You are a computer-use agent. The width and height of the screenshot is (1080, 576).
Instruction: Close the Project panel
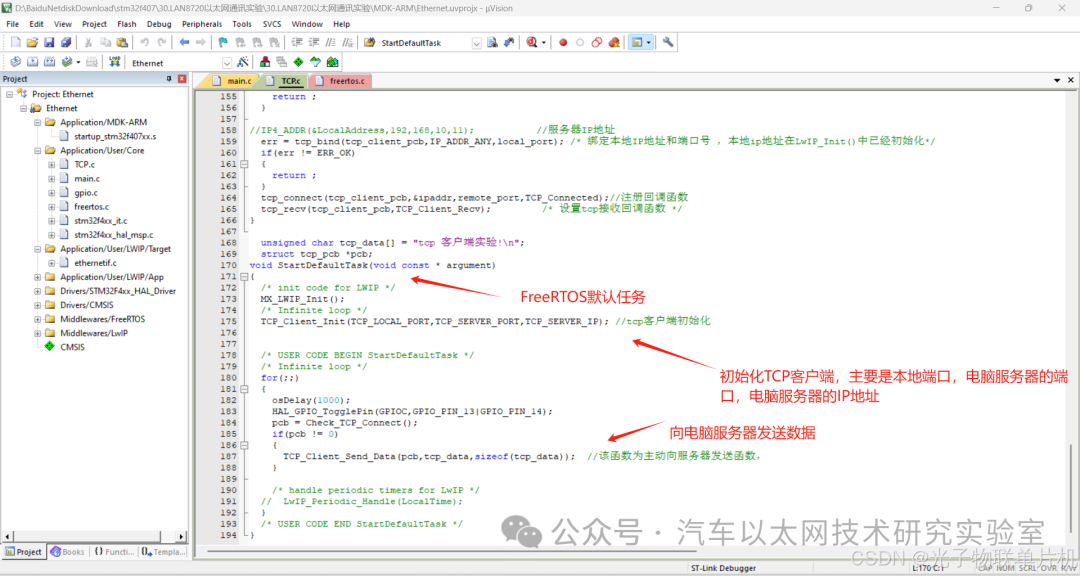click(x=181, y=79)
